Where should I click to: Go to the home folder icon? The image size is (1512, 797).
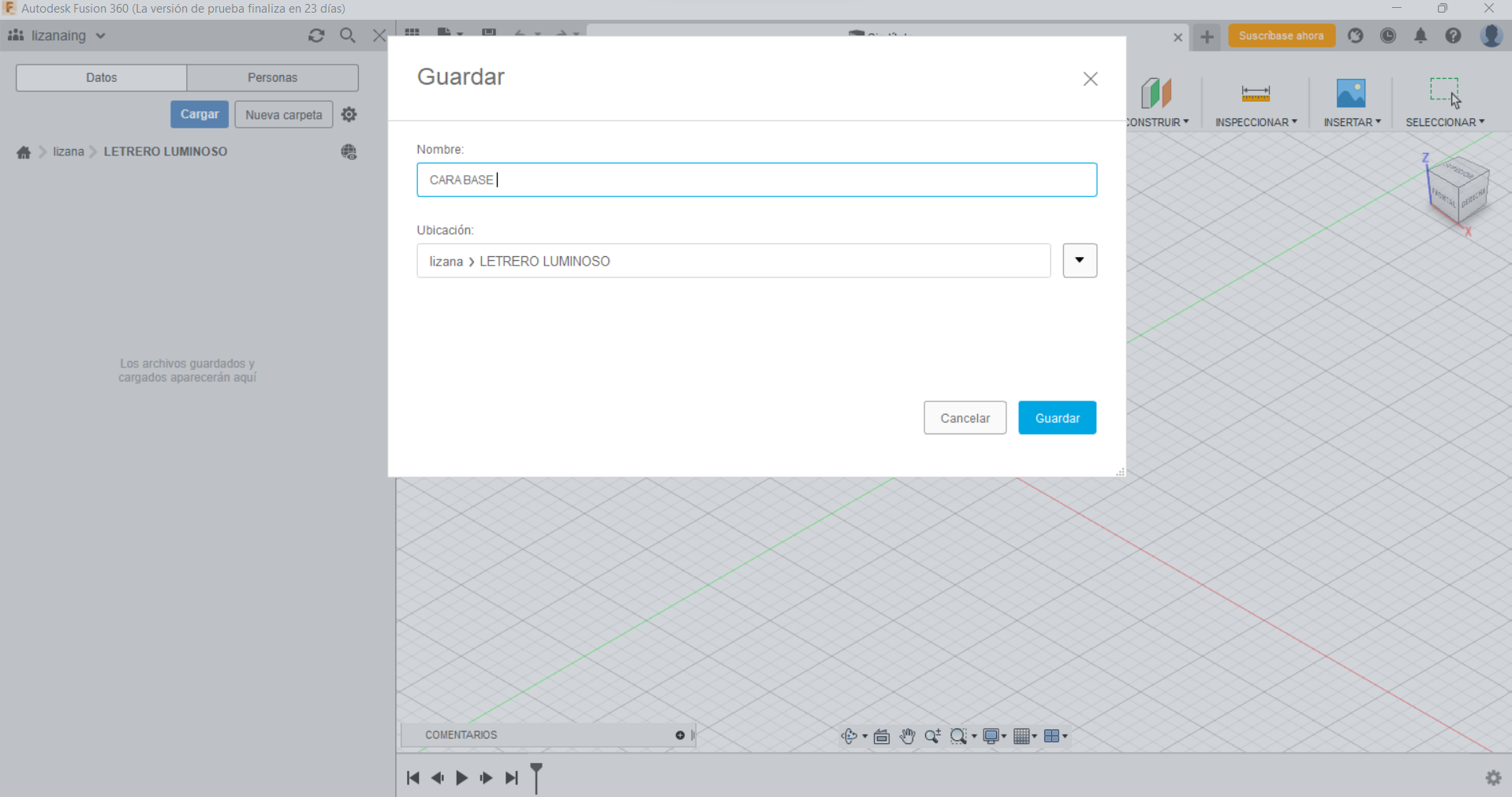24,152
